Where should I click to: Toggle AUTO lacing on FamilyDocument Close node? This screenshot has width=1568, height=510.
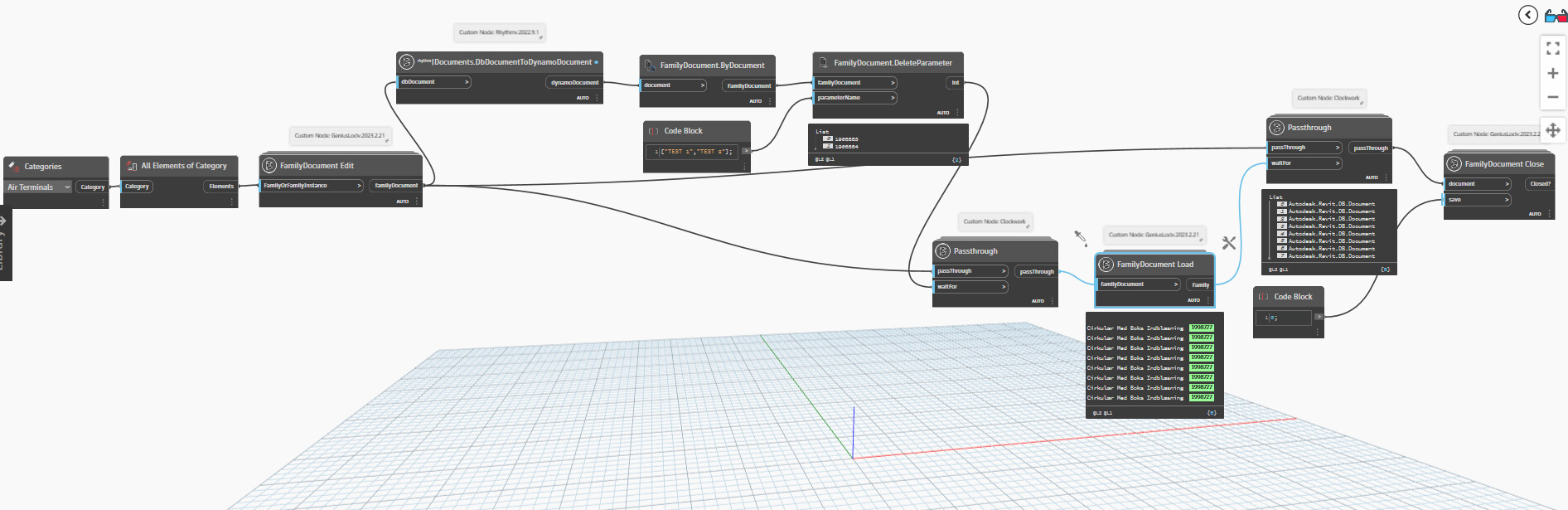tap(1535, 214)
